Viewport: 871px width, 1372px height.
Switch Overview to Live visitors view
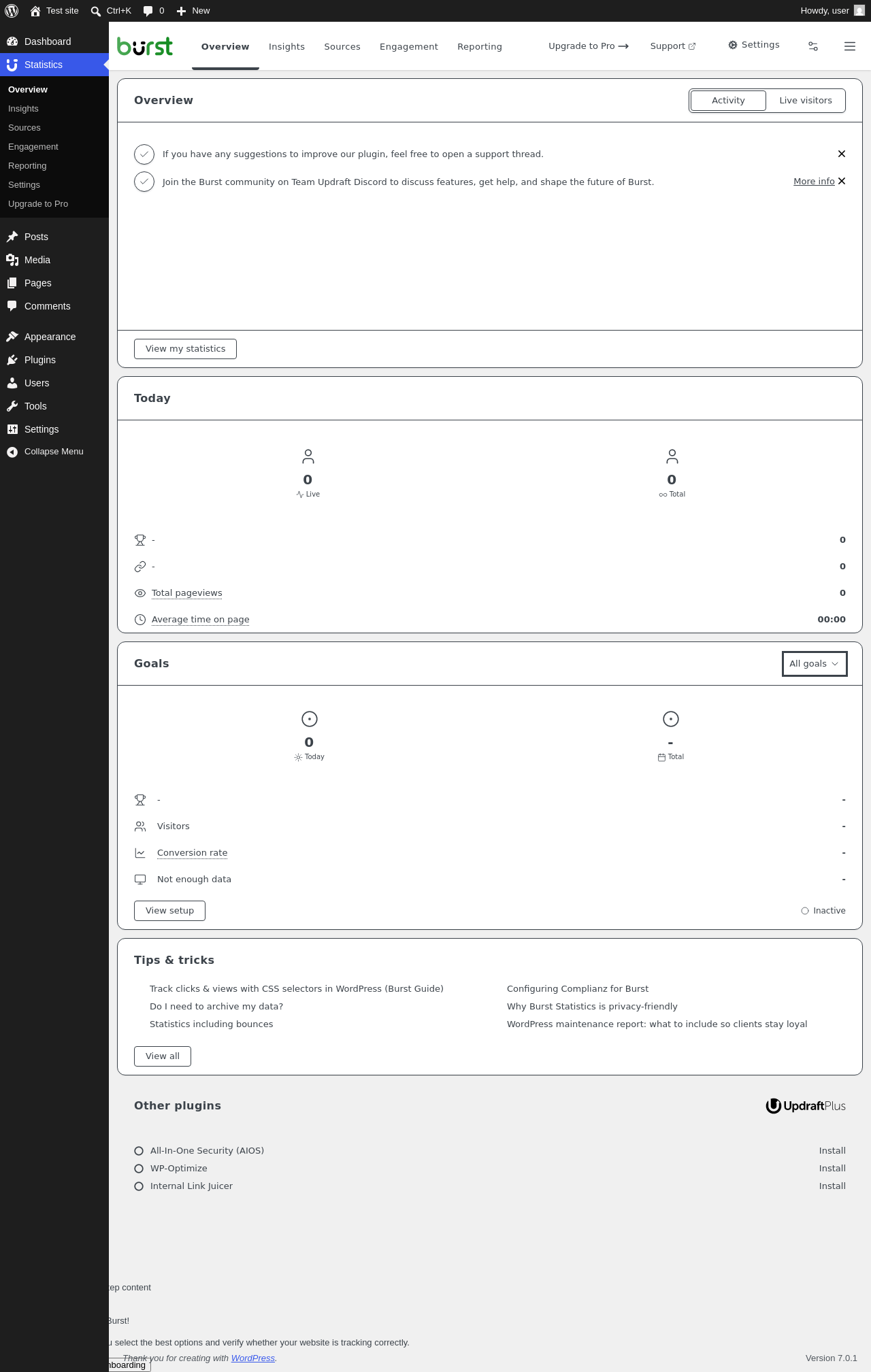806,101
